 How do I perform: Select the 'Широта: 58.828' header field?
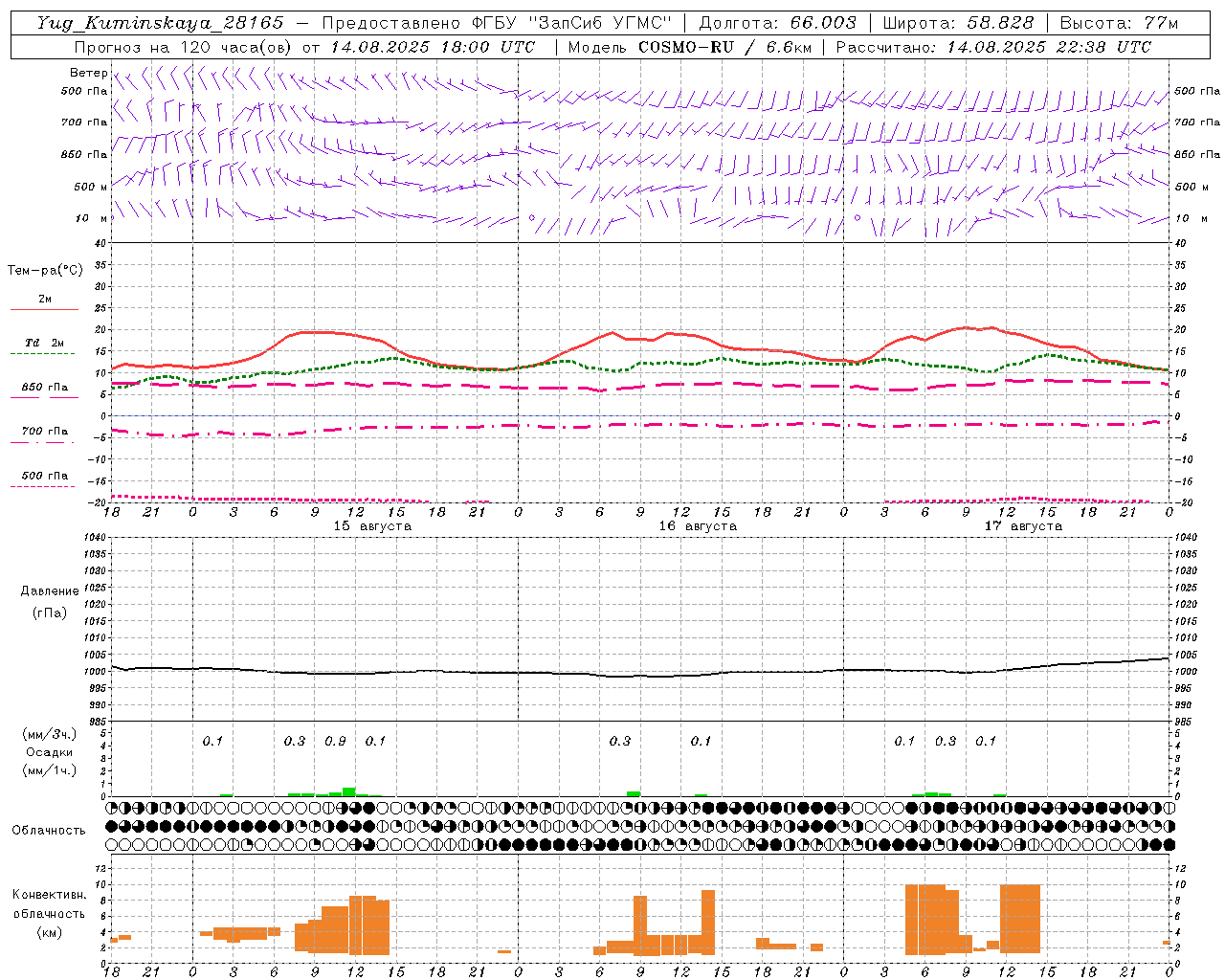tap(958, 23)
